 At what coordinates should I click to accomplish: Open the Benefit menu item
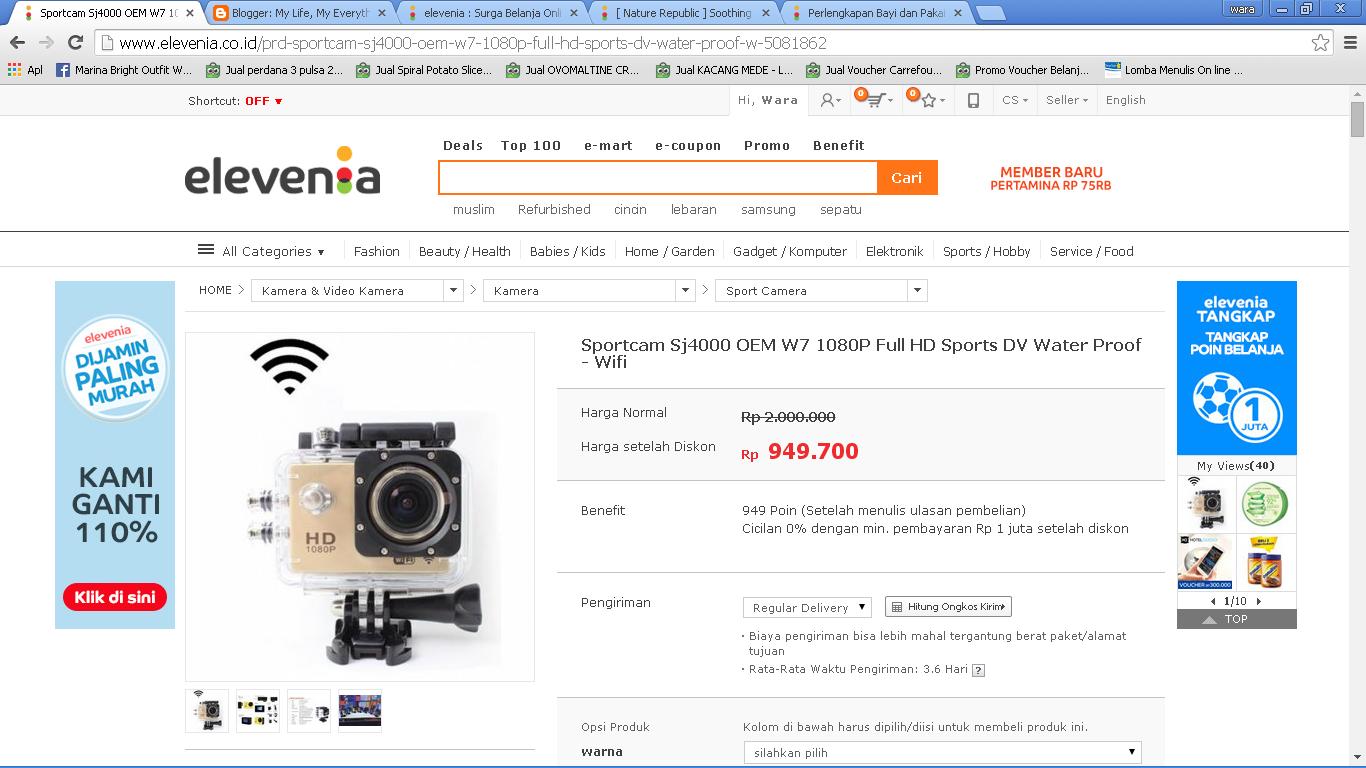(838, 145)
